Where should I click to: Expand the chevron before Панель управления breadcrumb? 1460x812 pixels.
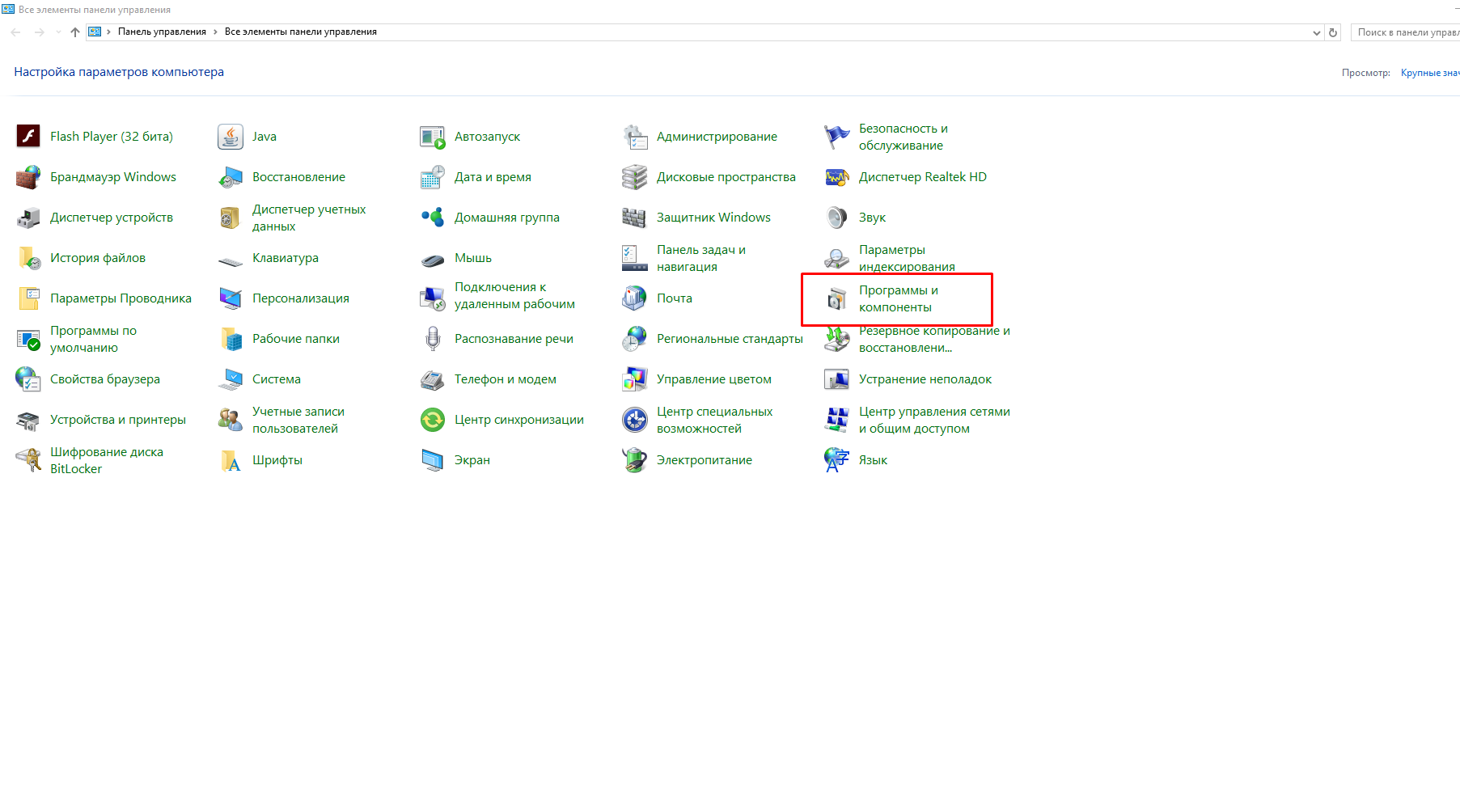(108, 32)
